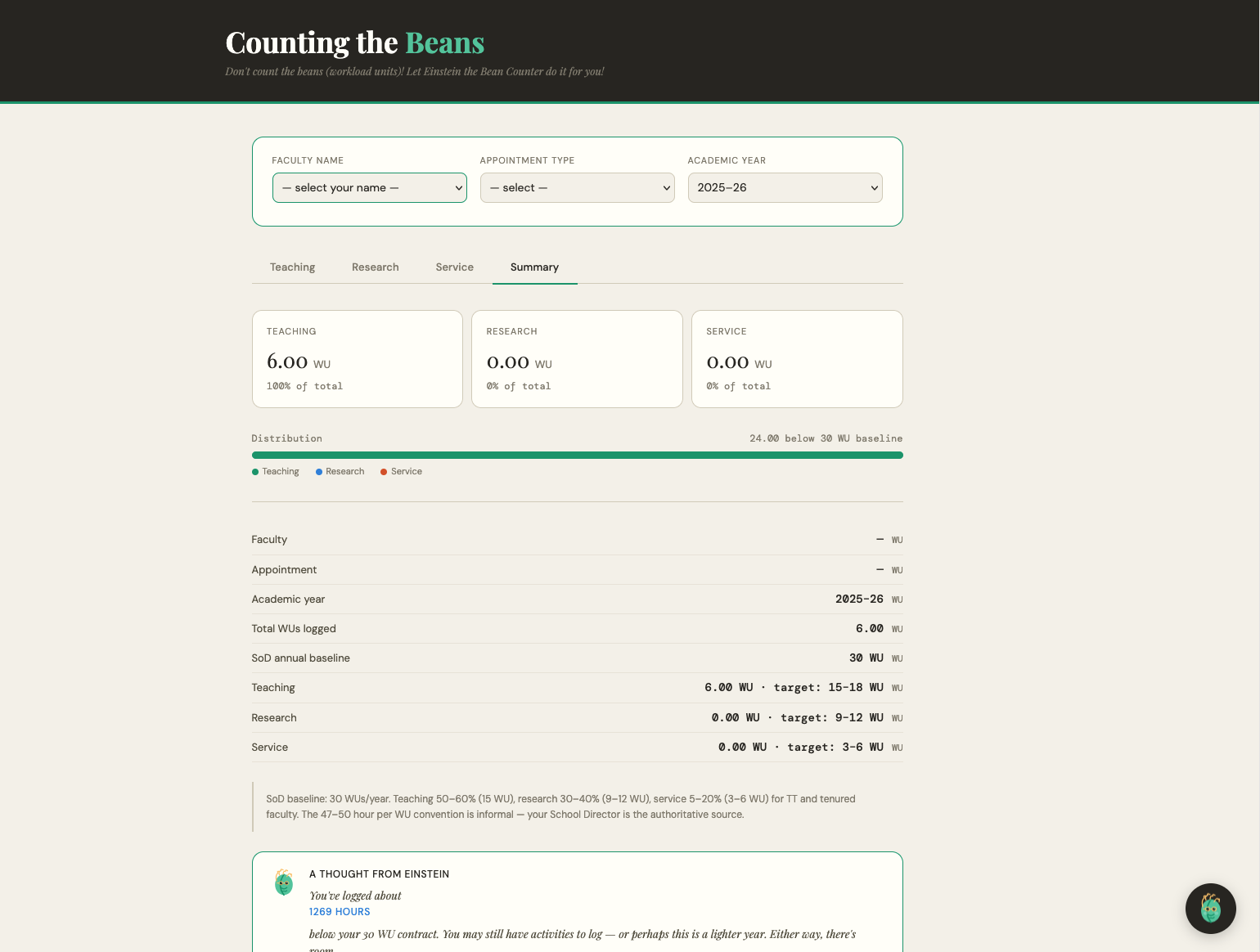Click the '30 WU' baseline value
Image resolution: width=1260 pixels, height=952 pixels.
coord(866,658)
